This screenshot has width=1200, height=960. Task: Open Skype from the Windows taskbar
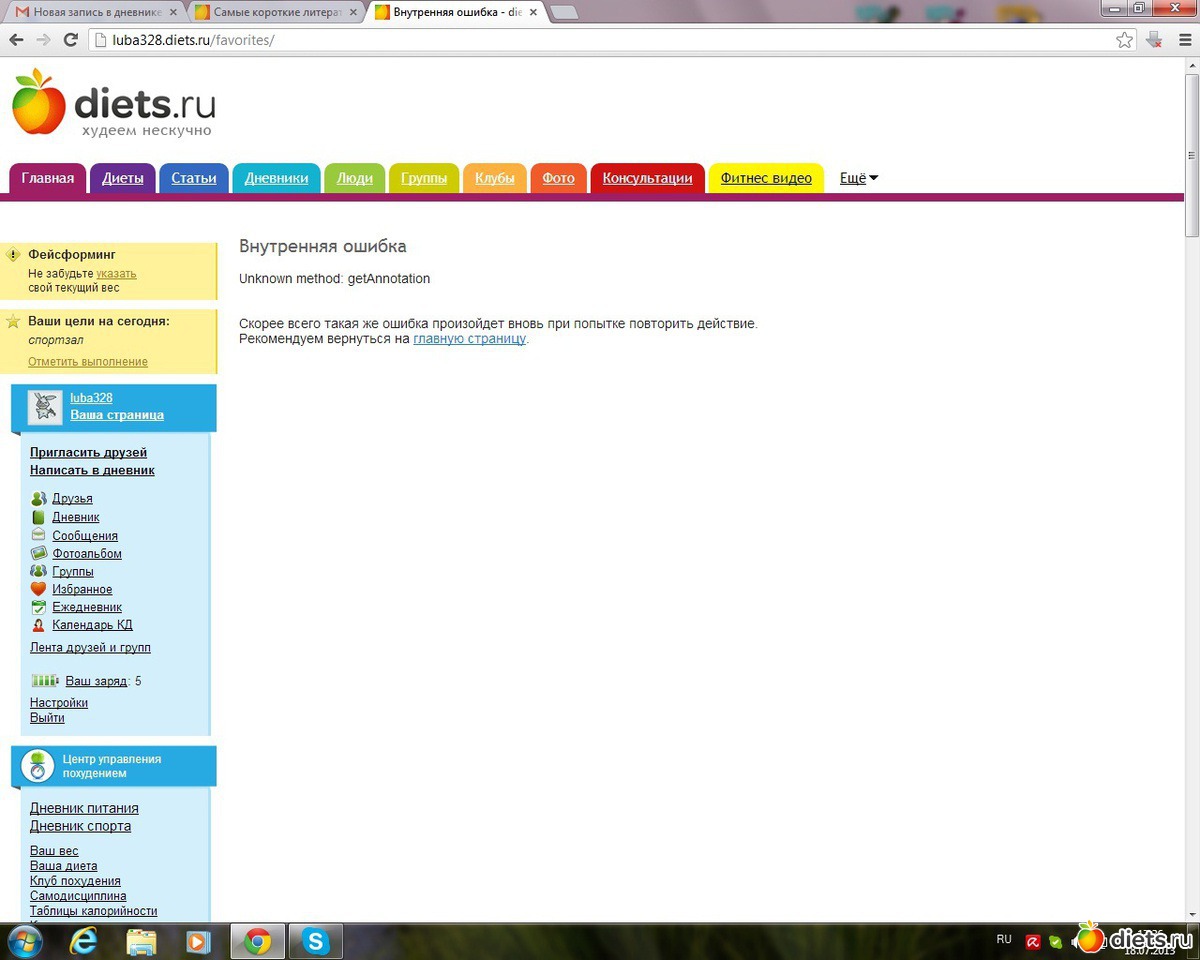pos(316,941)
